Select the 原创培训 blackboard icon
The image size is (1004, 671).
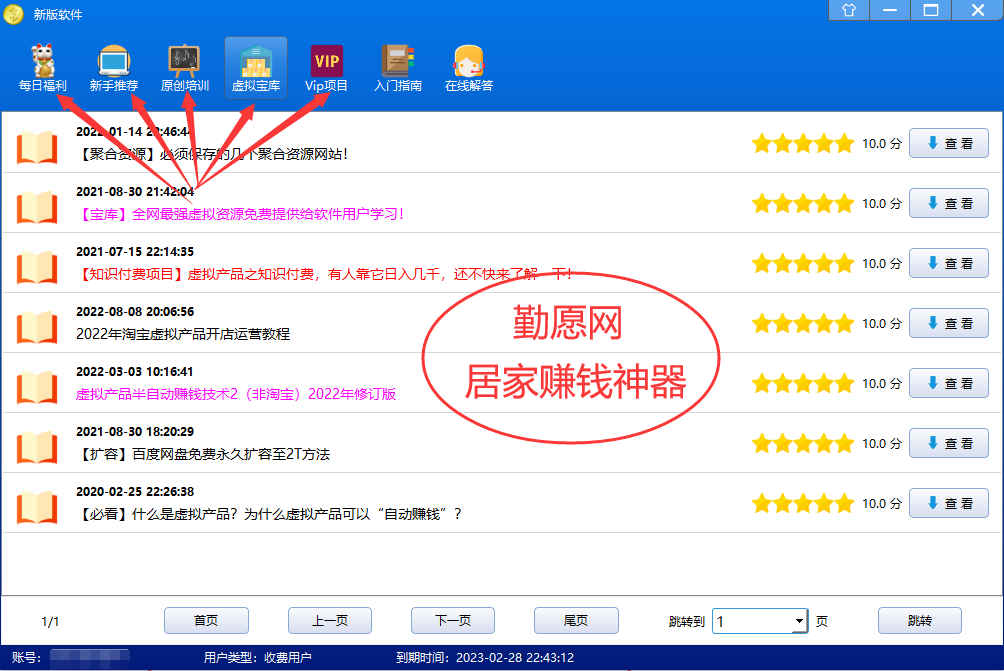tap(184, 62)
